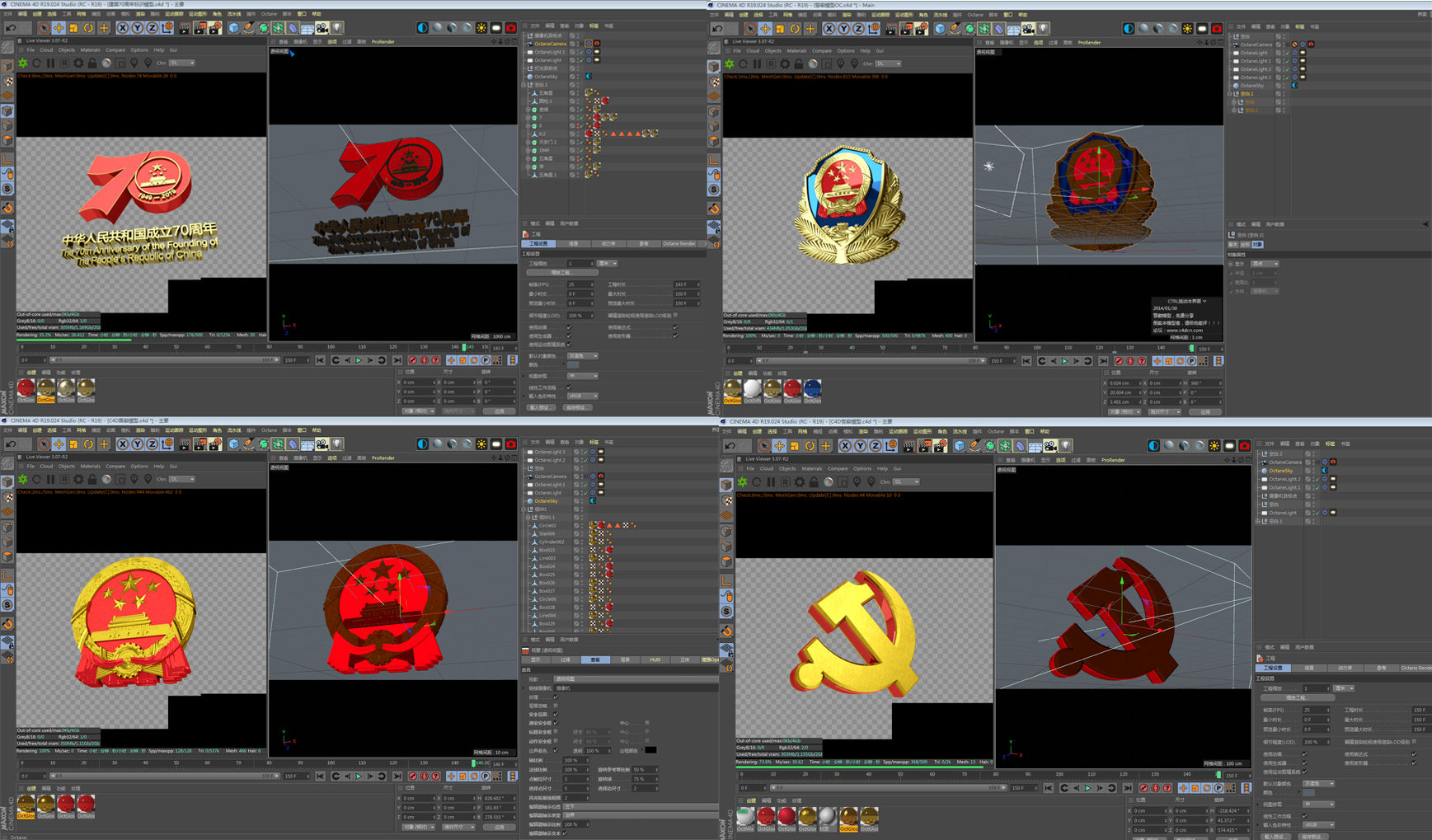
Task: Toggle 线性工作流程 checkbox in hammer-sickle project settings
Action: pos(1304,815)
